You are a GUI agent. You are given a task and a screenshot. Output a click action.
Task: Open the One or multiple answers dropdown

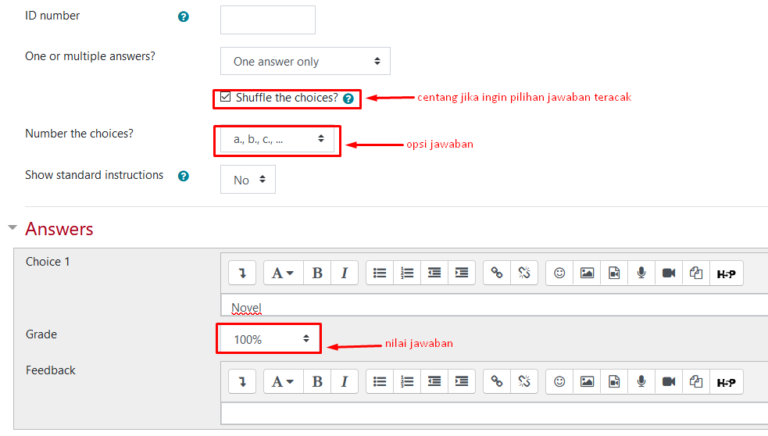[x=305, y=61]
